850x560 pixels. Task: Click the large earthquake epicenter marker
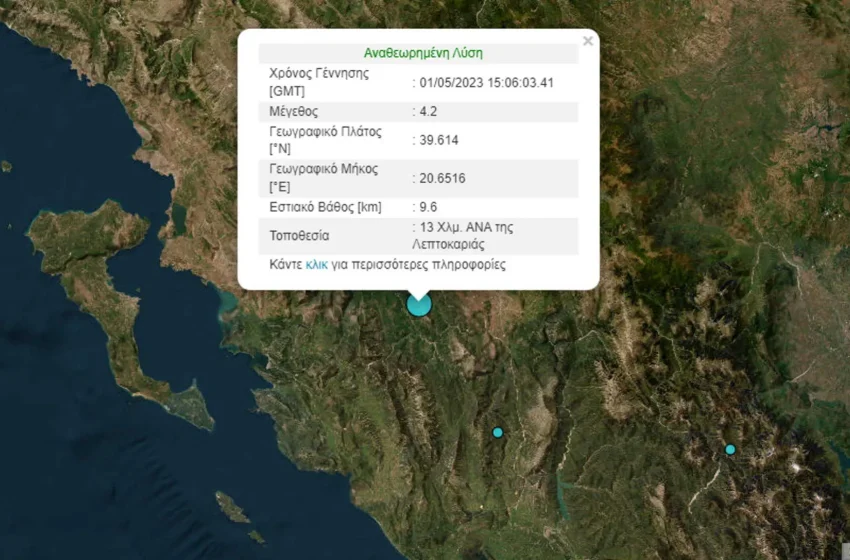[x=419, y=305]
